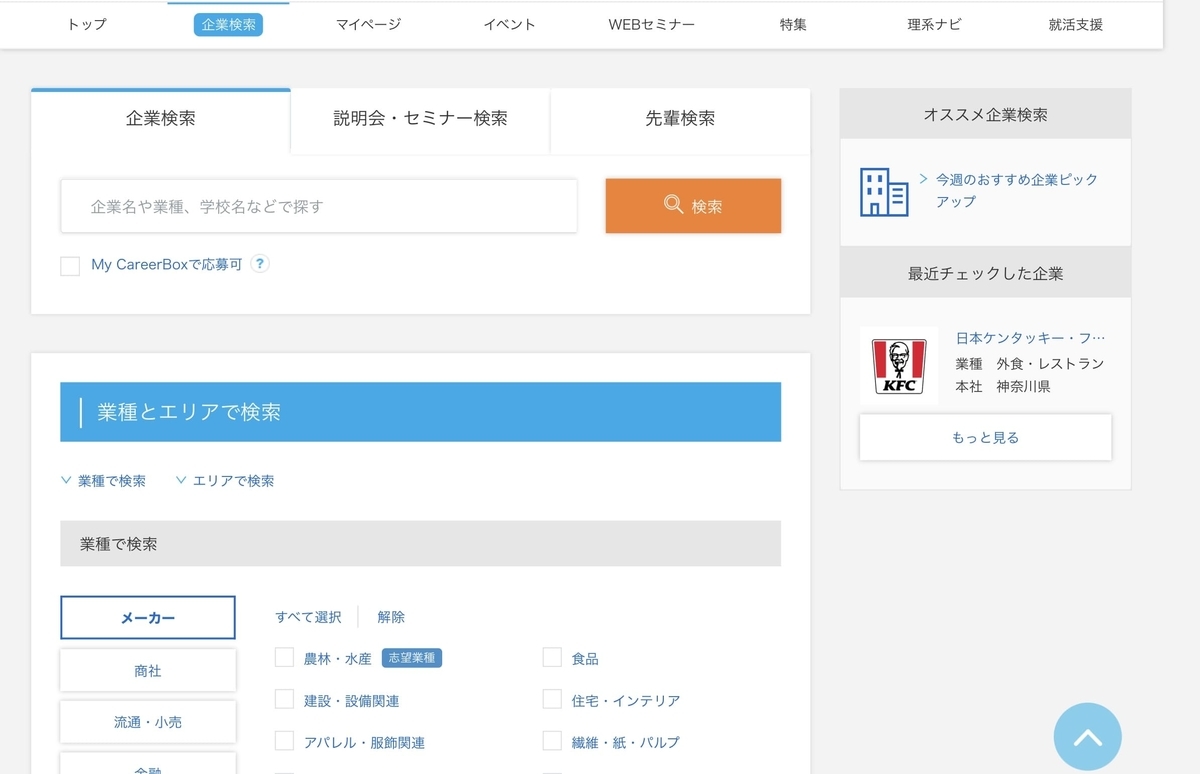Switch to 説明会・セミナー検索 tab

pyautogui.click(x=420, y=119)
